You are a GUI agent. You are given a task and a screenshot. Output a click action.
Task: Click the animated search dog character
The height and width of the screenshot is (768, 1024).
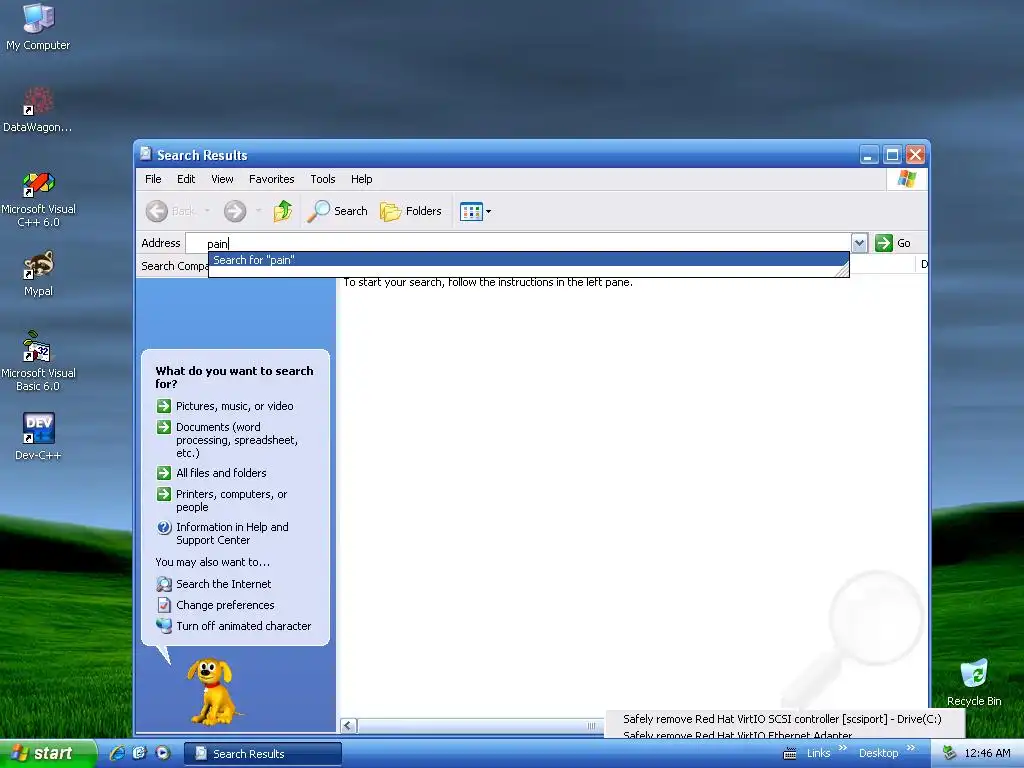point(213,691)
